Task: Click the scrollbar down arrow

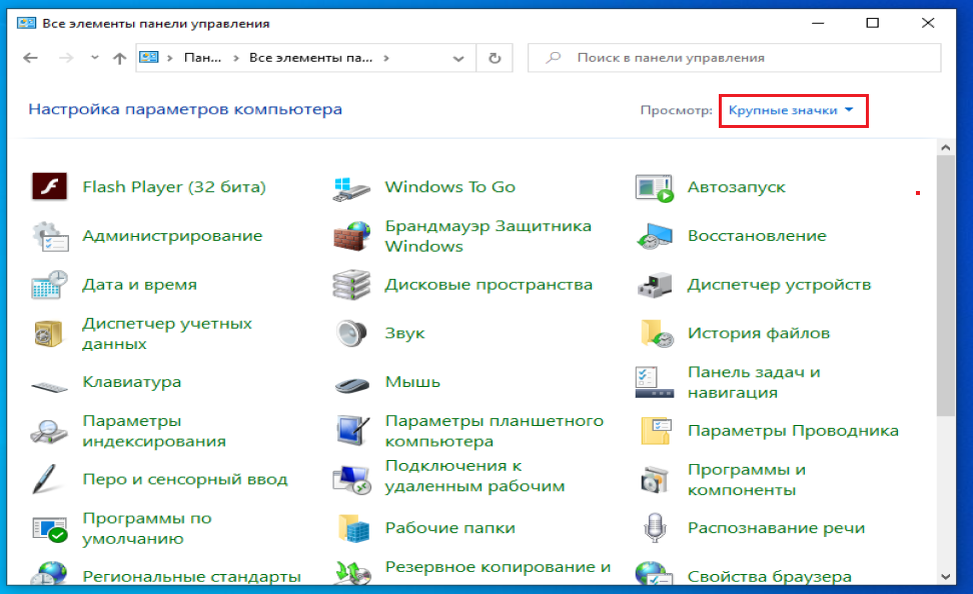Action: tap(946, 577)
